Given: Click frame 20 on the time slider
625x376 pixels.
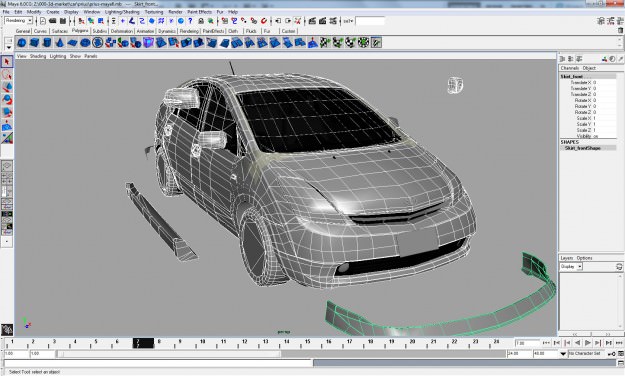Looking at the screenshot, I should [x=412, y=343].
